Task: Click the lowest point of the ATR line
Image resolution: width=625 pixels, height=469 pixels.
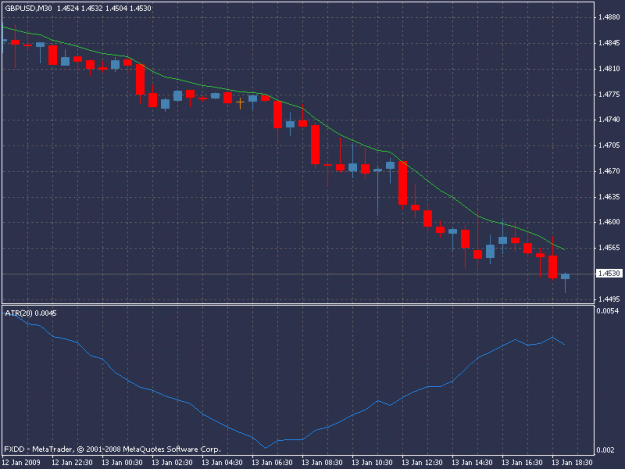Action: 265,448
